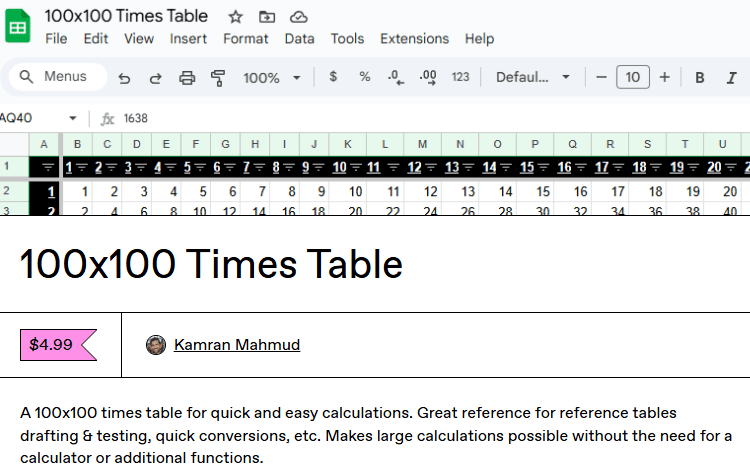Screen dimensions: 750x473
Task: Select the paint format roller icon
Action: point(218,77)
